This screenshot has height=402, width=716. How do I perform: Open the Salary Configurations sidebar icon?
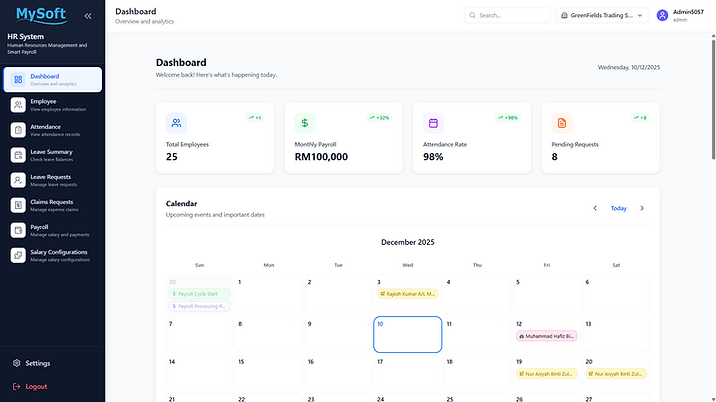pos(18,255)
